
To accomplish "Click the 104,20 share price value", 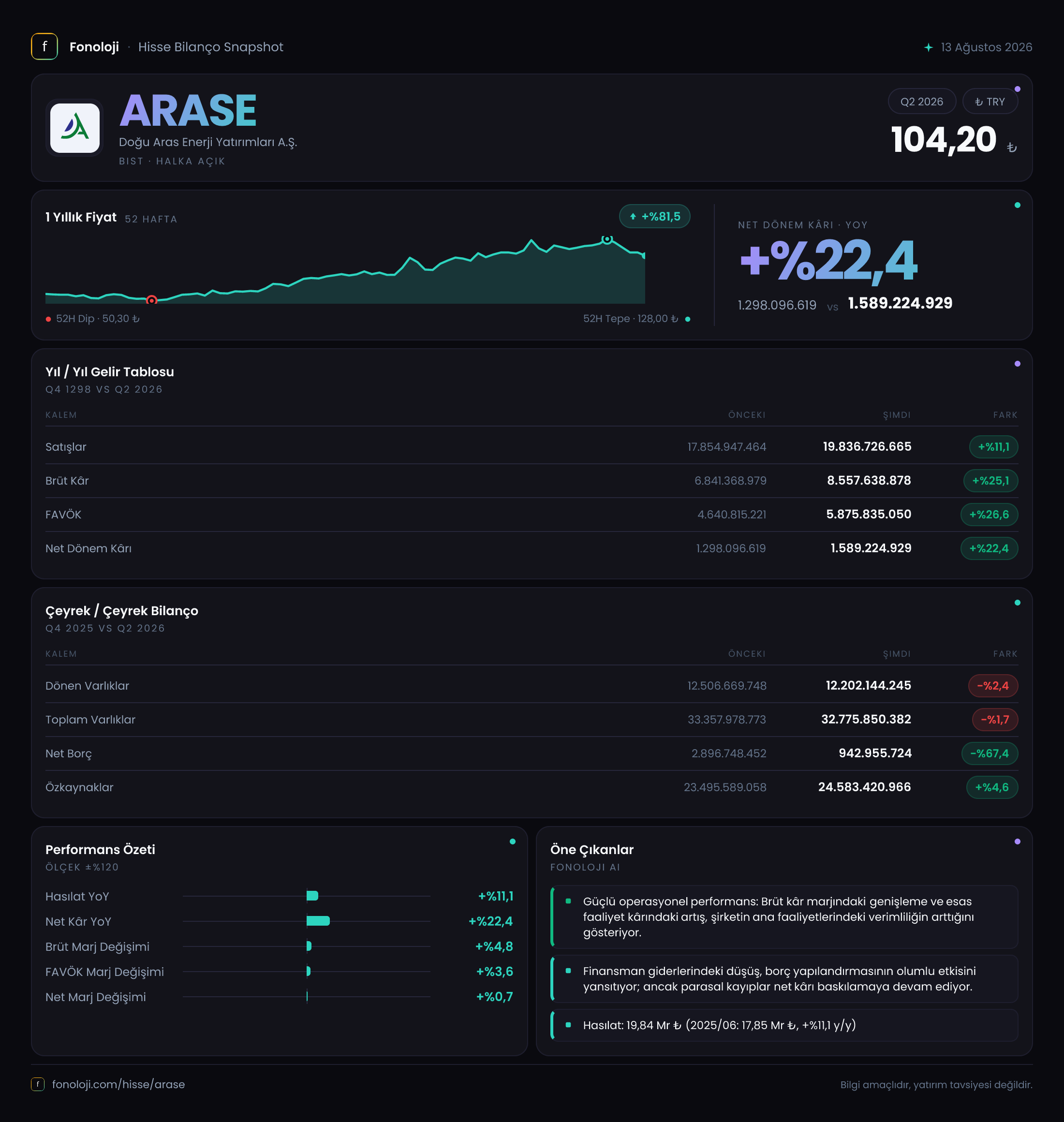I will pos(944,140).
